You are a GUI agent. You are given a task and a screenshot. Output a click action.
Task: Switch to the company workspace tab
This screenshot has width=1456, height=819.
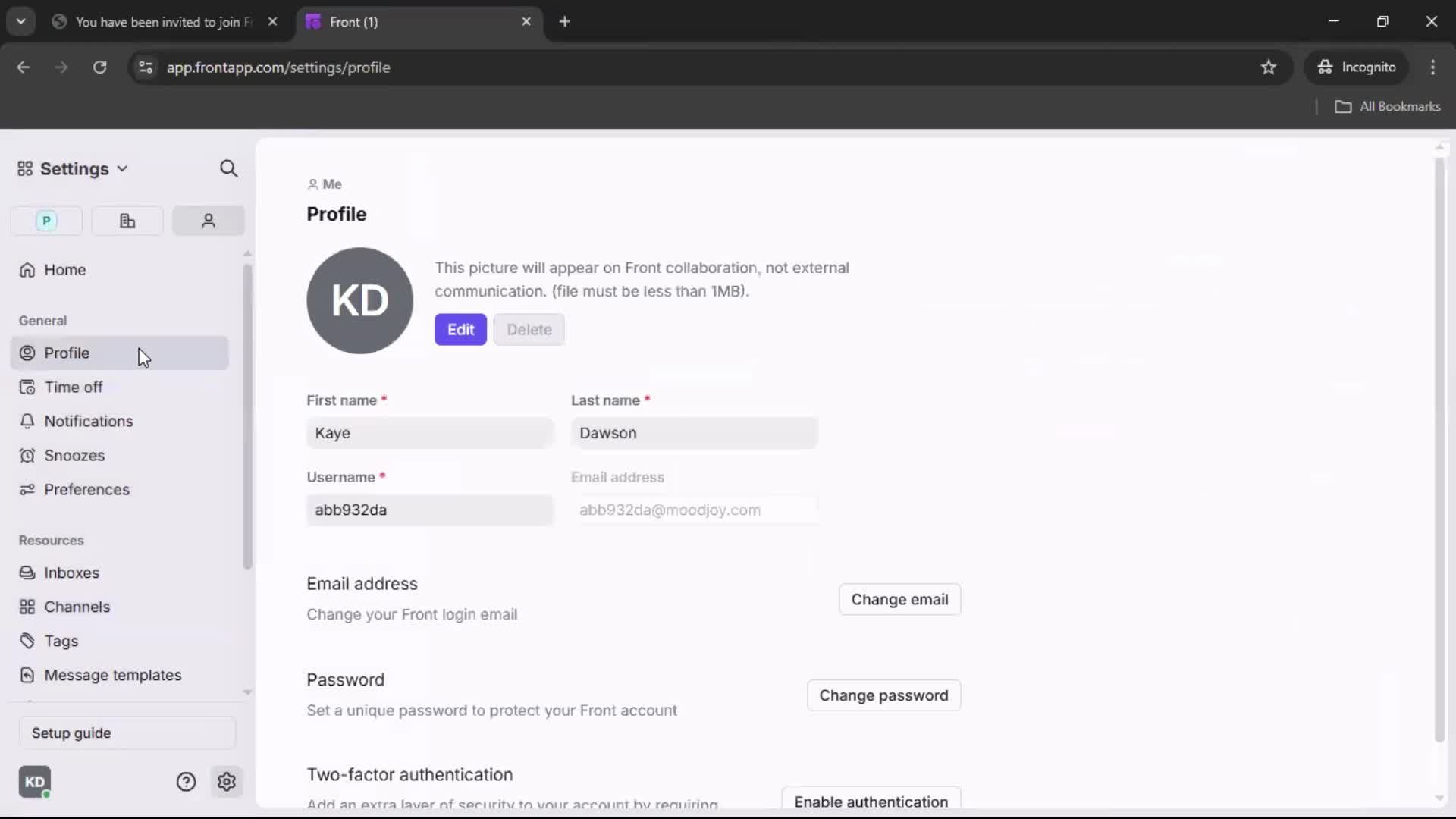(x=127, y=221)
